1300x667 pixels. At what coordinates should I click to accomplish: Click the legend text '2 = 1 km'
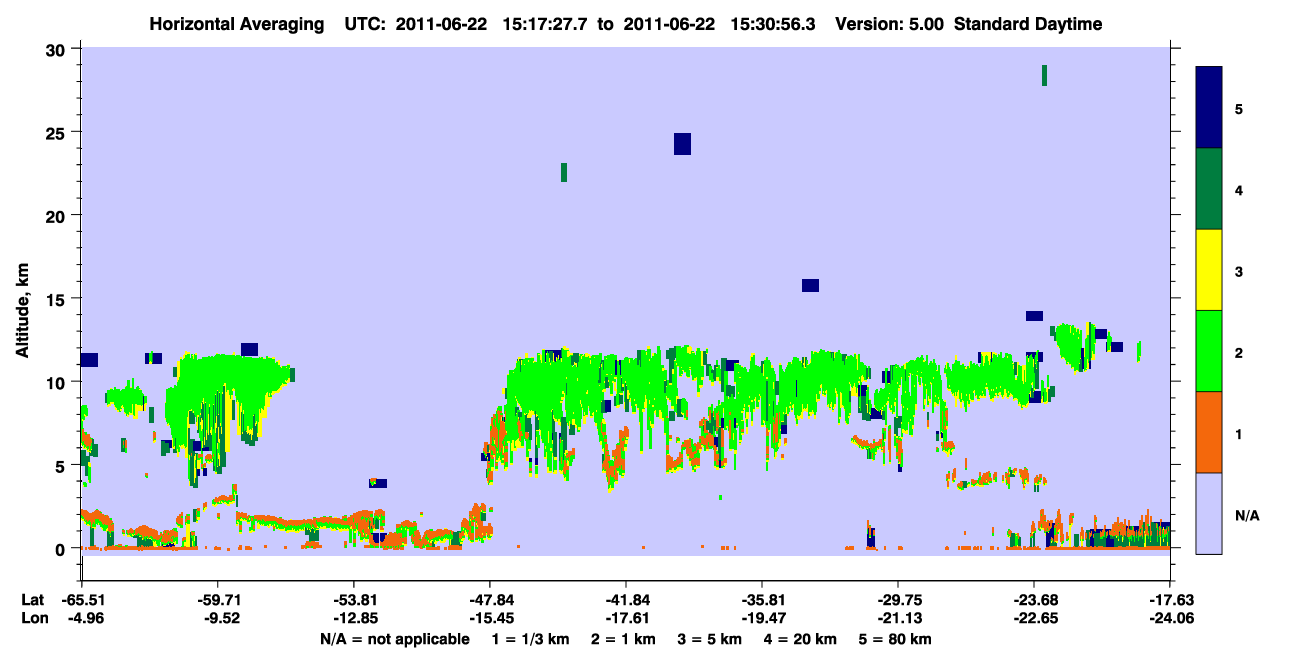tap(623, 639)
